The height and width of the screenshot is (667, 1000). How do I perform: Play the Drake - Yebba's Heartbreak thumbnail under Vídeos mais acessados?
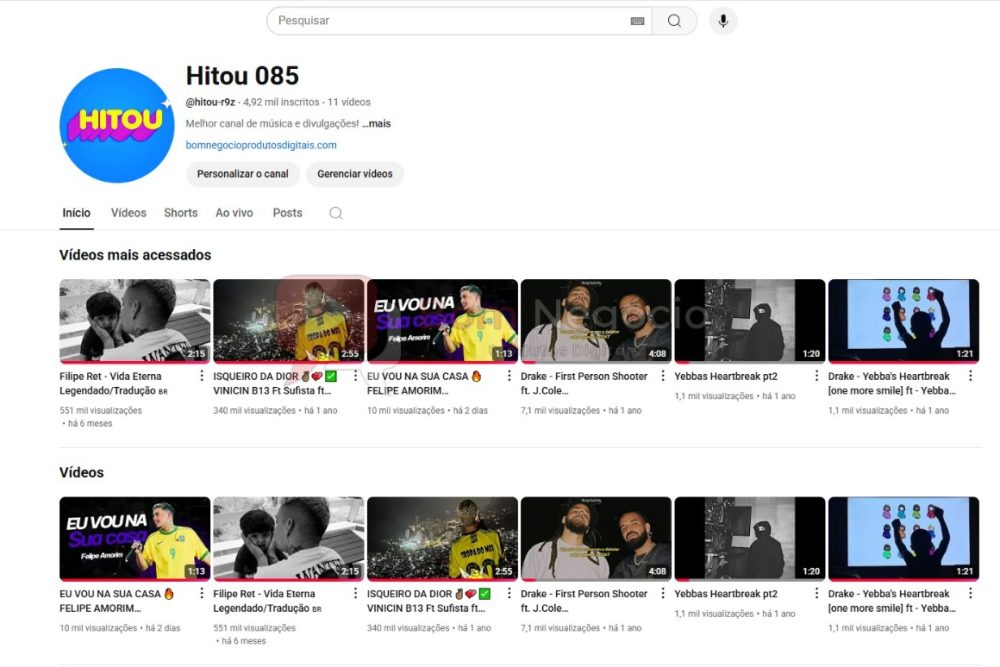click(x=903, y=321)
